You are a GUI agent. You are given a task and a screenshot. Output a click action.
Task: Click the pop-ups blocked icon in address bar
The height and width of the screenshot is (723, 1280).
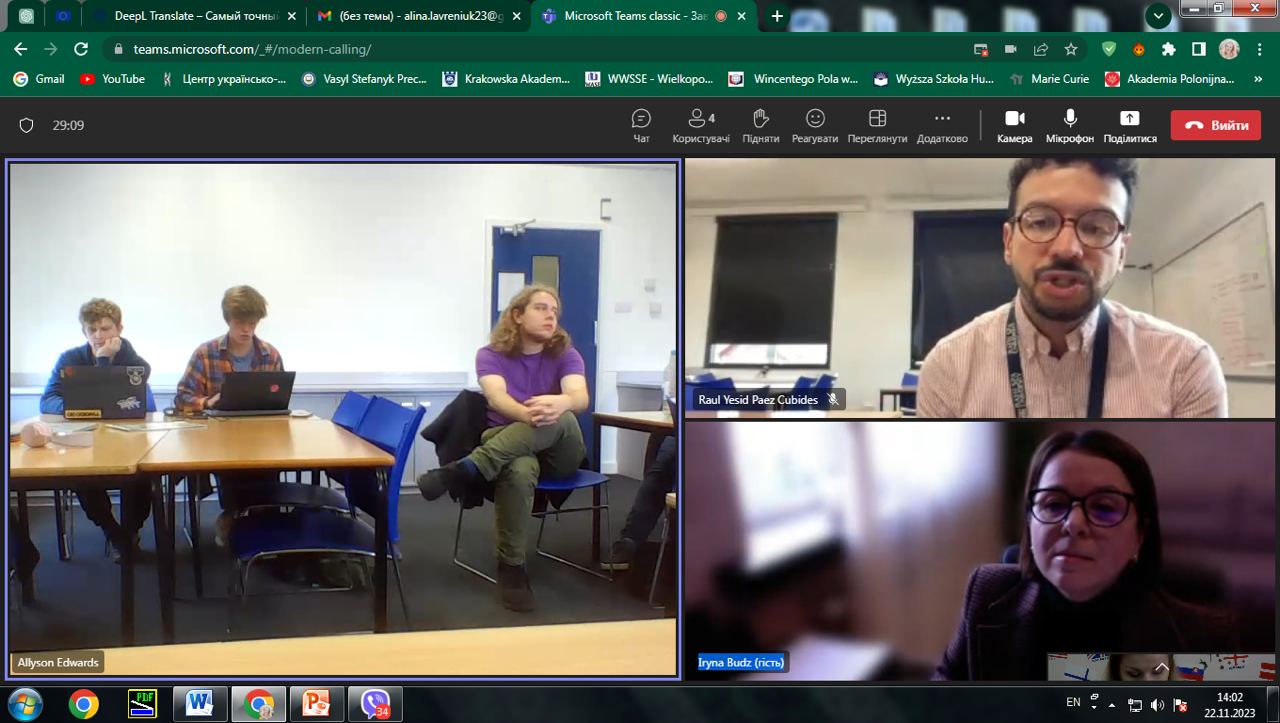pos(981,49)
